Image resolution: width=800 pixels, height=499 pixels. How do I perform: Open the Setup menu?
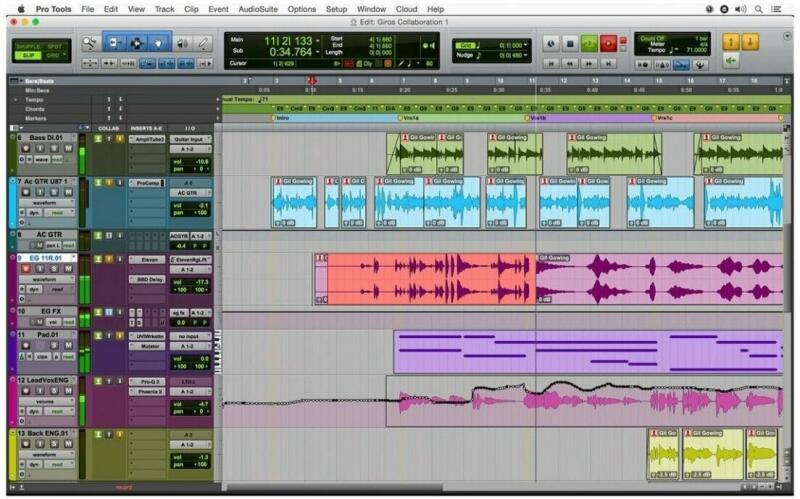point(336,9)
